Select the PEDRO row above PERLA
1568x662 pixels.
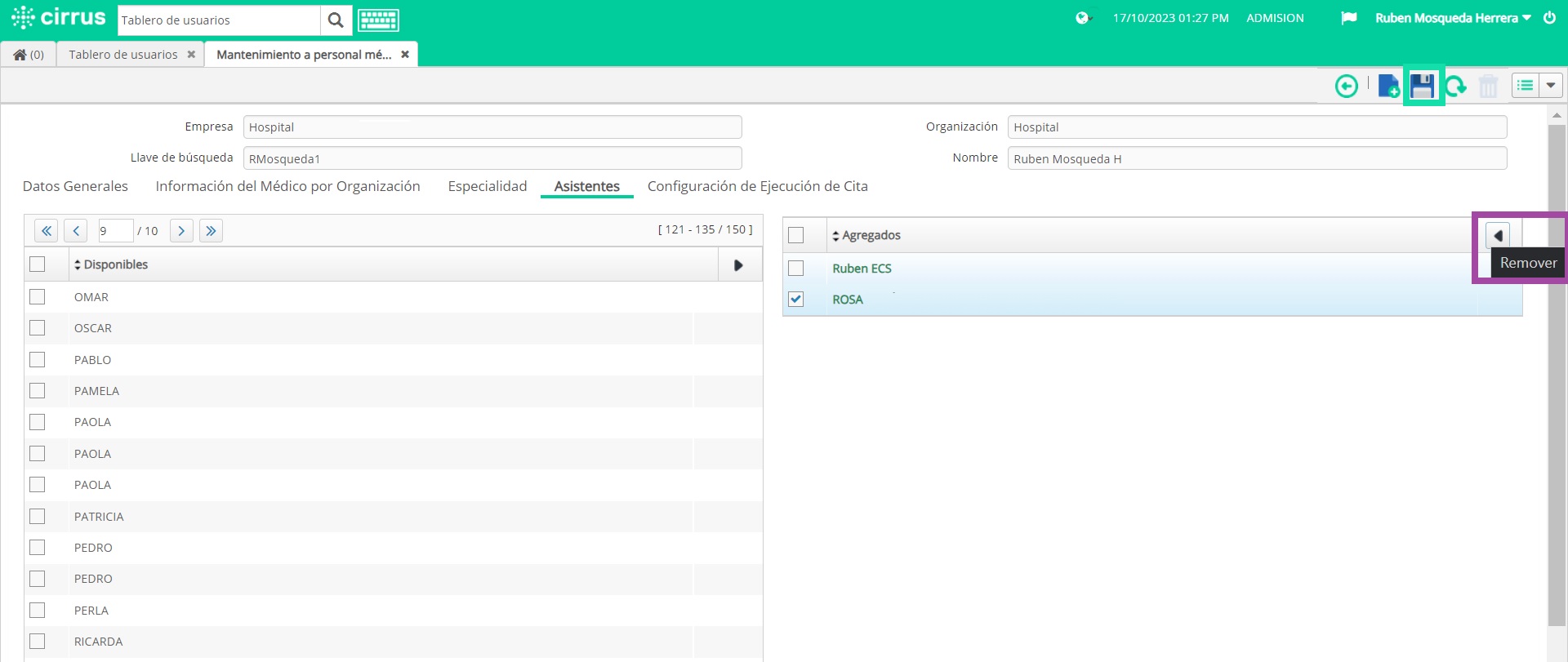click(x=394, y=579)
